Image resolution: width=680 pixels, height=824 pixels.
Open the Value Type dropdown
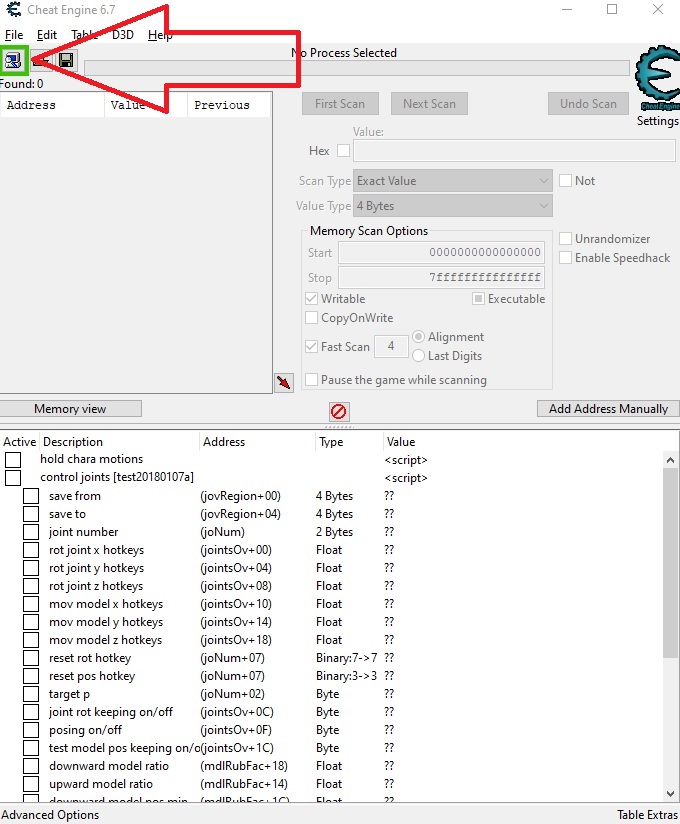tap(452, 205)
